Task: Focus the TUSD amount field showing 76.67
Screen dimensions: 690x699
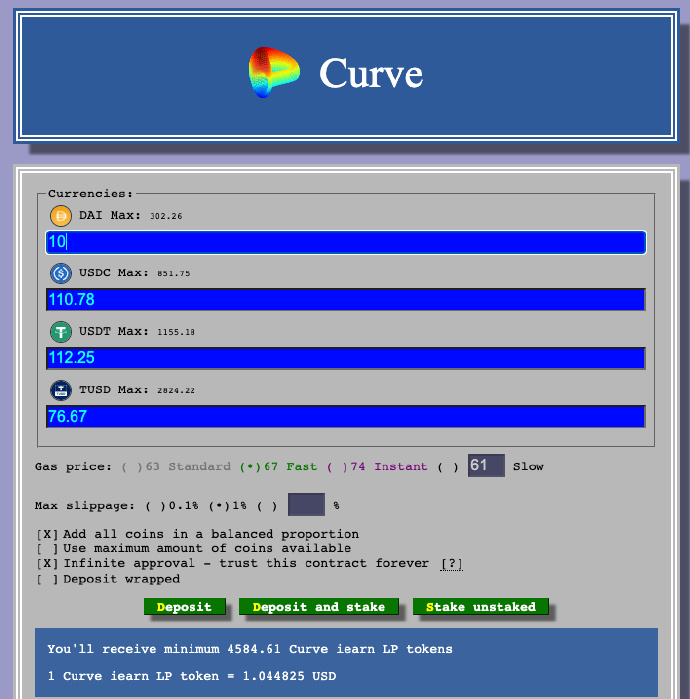Action: (x=346, y=416)
